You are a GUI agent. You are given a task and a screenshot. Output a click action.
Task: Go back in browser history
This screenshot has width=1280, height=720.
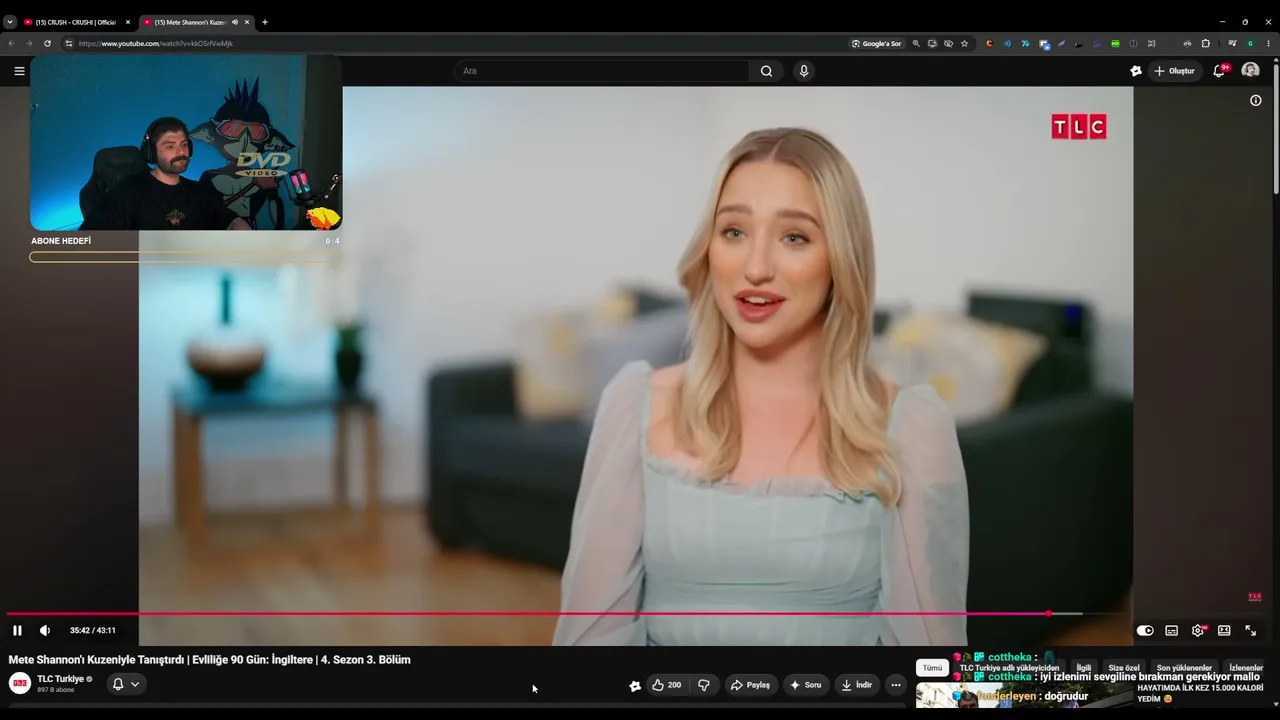click(11, 43)
